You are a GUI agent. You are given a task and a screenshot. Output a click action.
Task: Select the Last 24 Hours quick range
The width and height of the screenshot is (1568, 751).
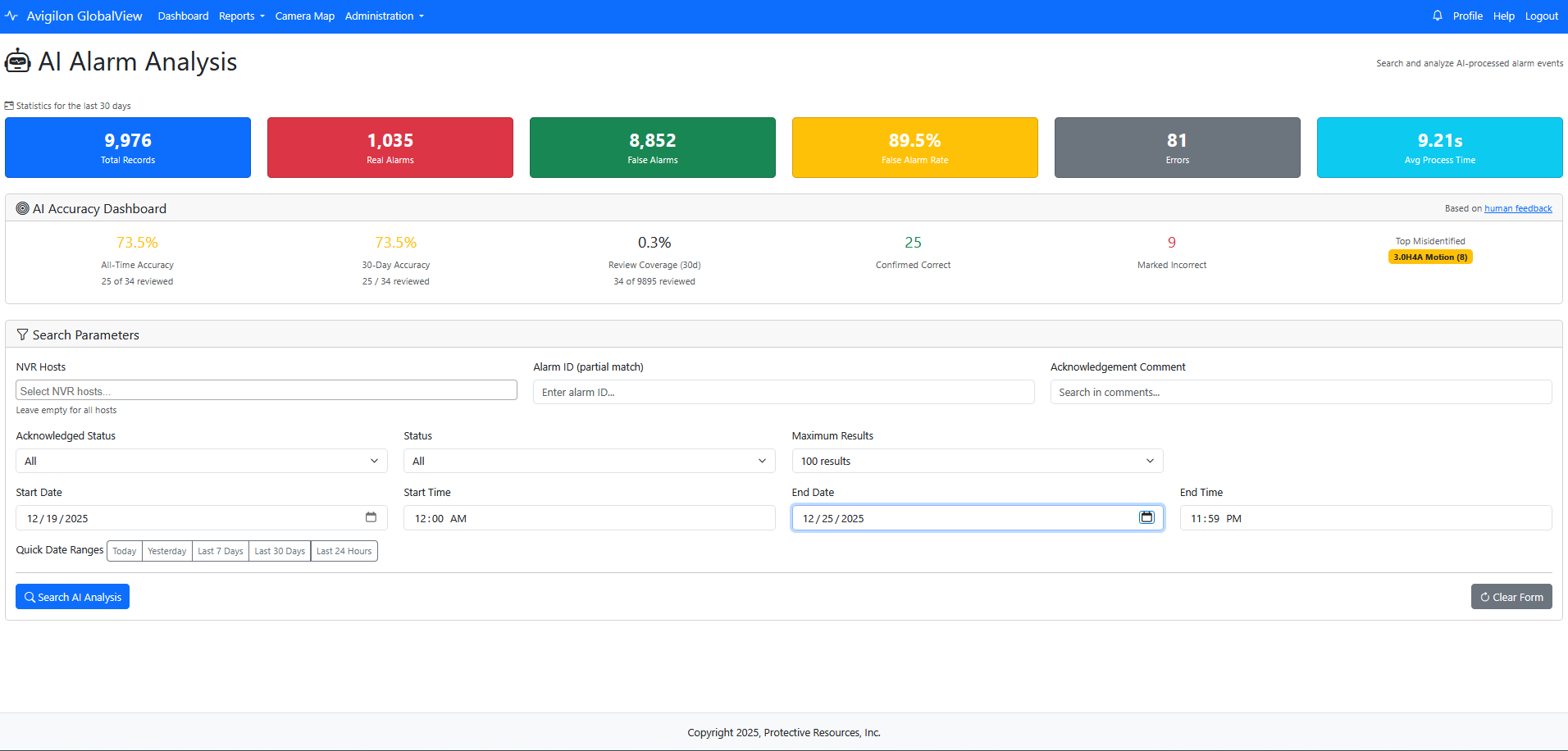[x=344, y=551]
